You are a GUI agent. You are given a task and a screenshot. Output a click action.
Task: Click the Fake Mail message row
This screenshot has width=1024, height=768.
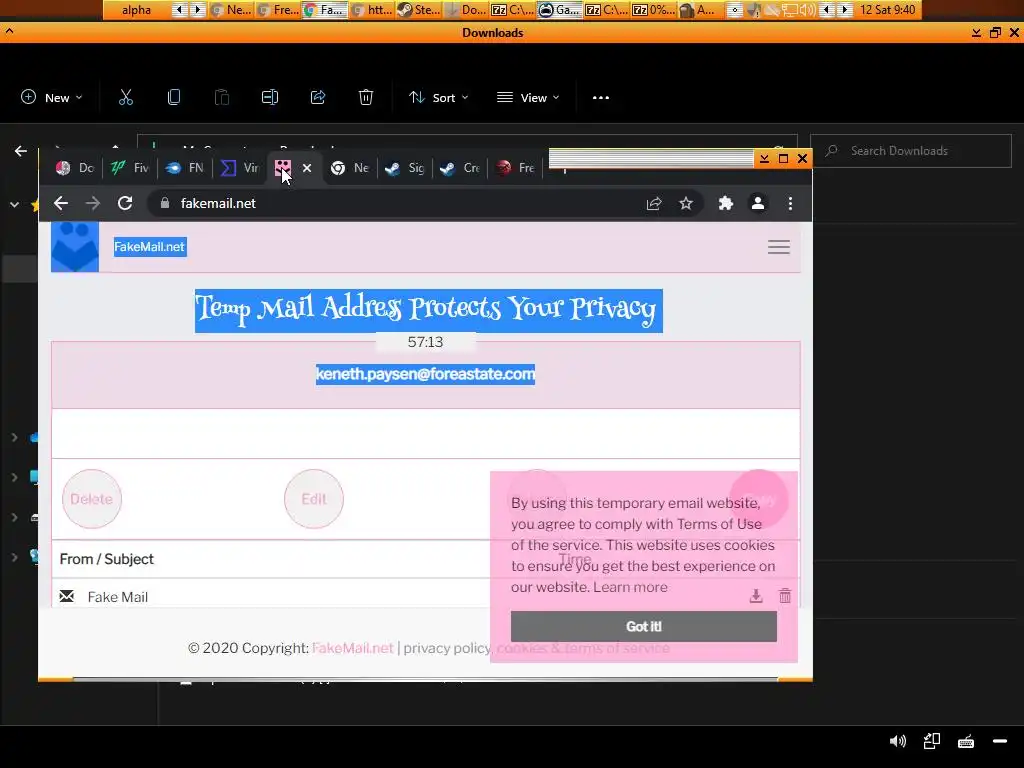pyautogui.click(x=425, y=596)
